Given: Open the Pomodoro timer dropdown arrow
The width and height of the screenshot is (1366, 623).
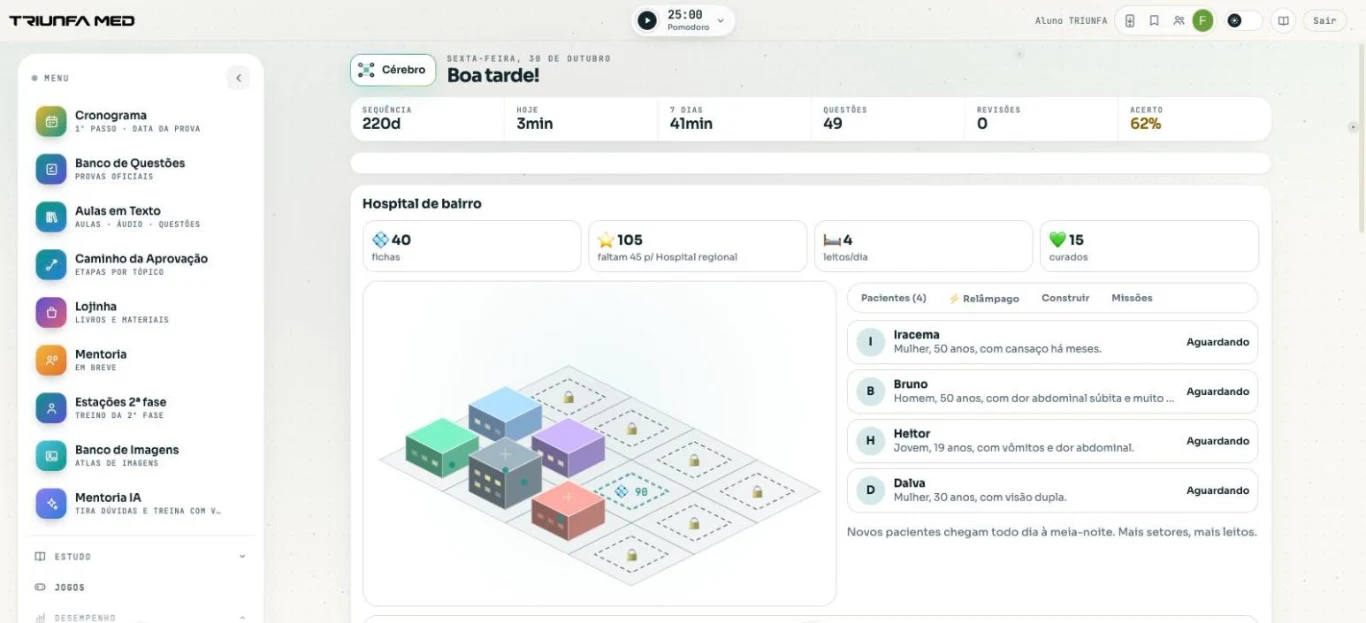Looking at the screenshot, I should (720, 20).
